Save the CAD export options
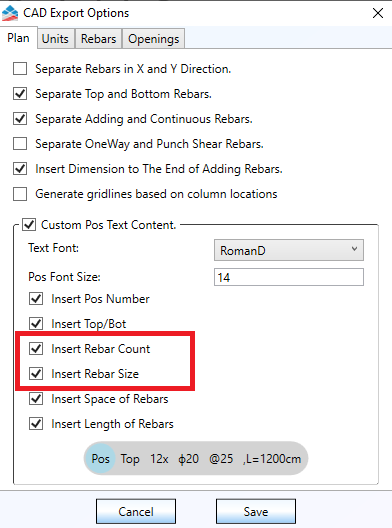This screenshot has height=528, width=392. (x=256, y=512)
